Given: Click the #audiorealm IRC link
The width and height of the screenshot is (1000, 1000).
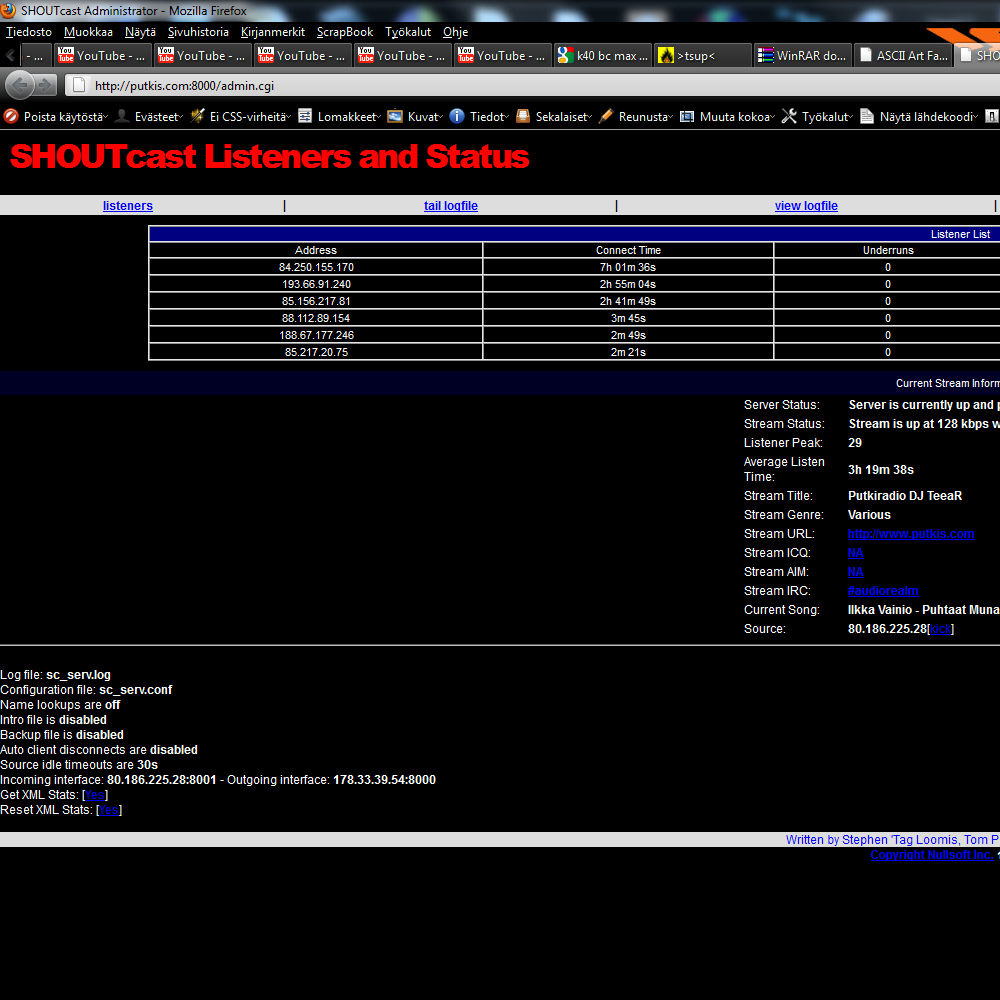Looking at the screenshot, I should point(883,591).
